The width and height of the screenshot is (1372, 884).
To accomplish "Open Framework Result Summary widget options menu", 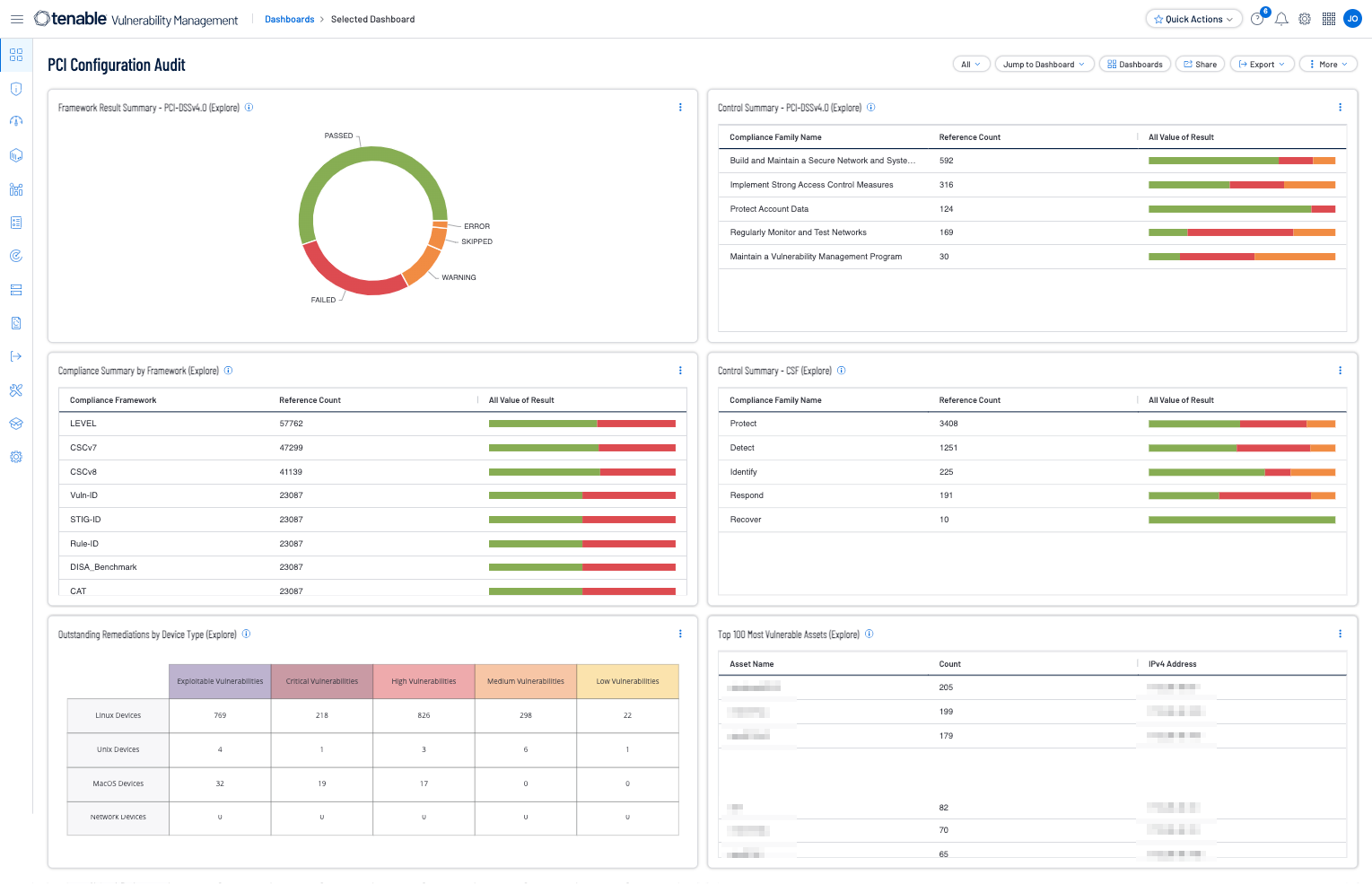I will 680,108.
